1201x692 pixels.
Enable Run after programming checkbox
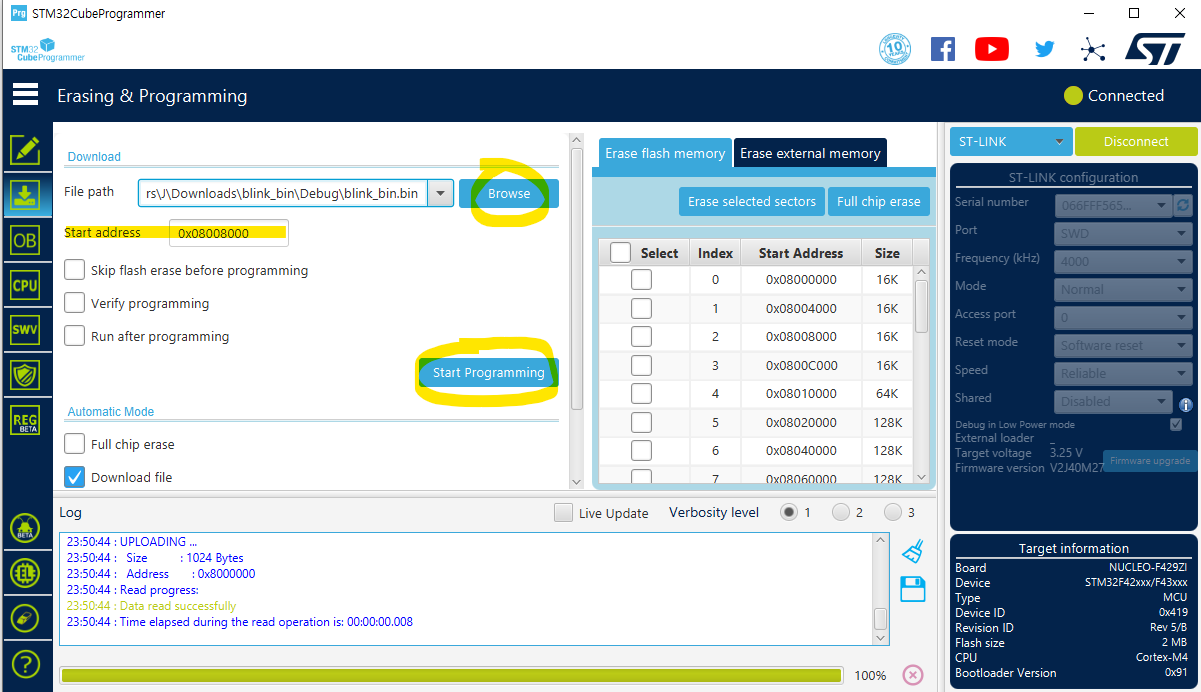tap(74, 336)
